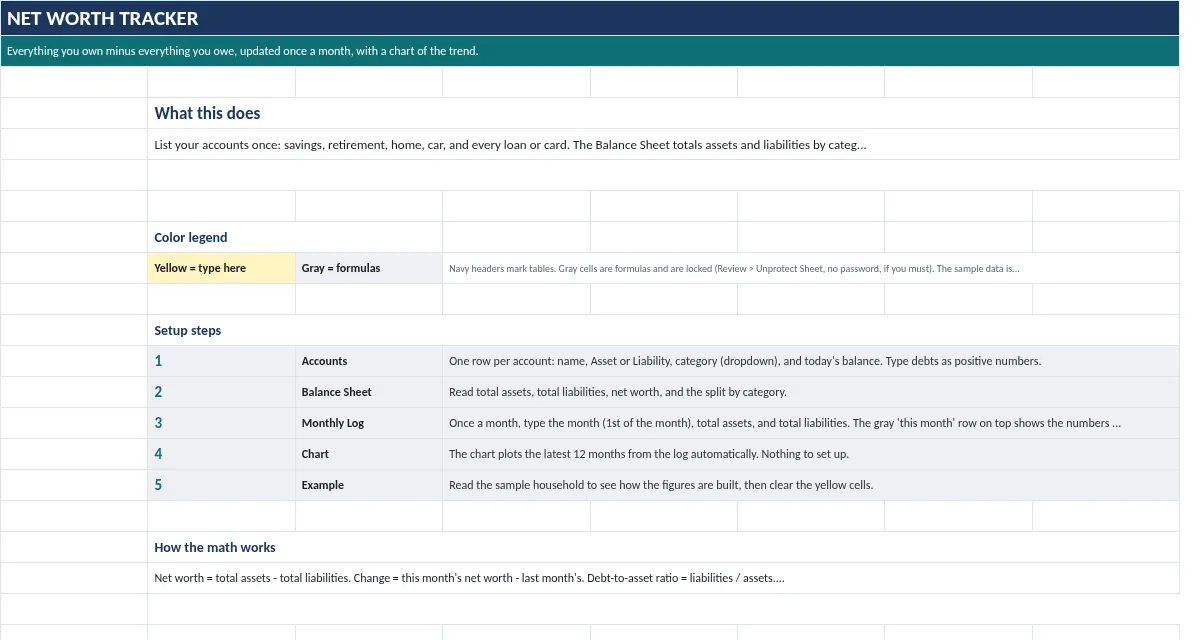This screenshot has height=640, width=1200.
Task: Select the 'Example' step label
Action: (x=369, y=485)
